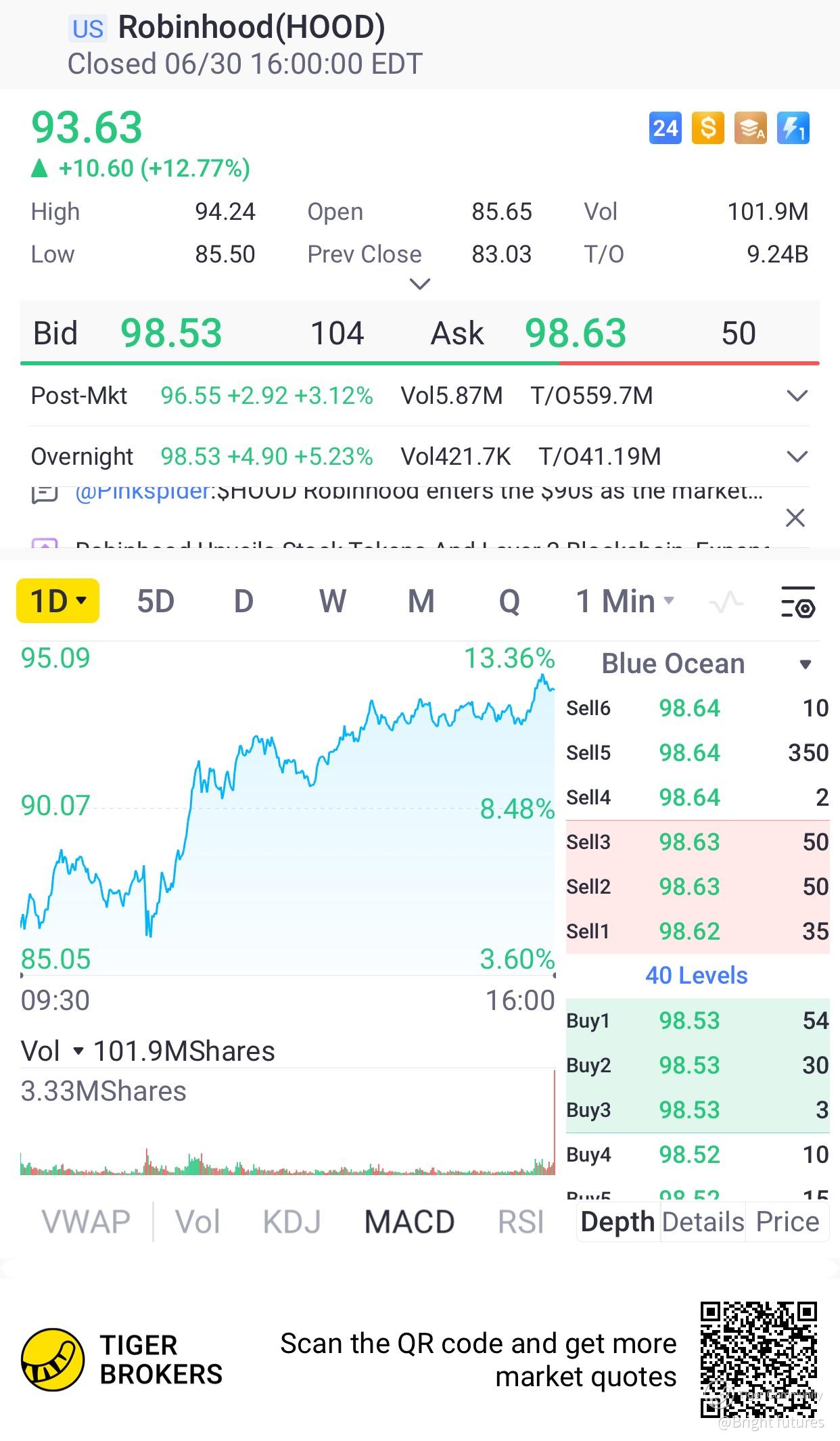Tap the Robinhood(HOOD) title
The height and width of the screenshot is (1441, 840).
pyautogui.click(x=252, y=28)
